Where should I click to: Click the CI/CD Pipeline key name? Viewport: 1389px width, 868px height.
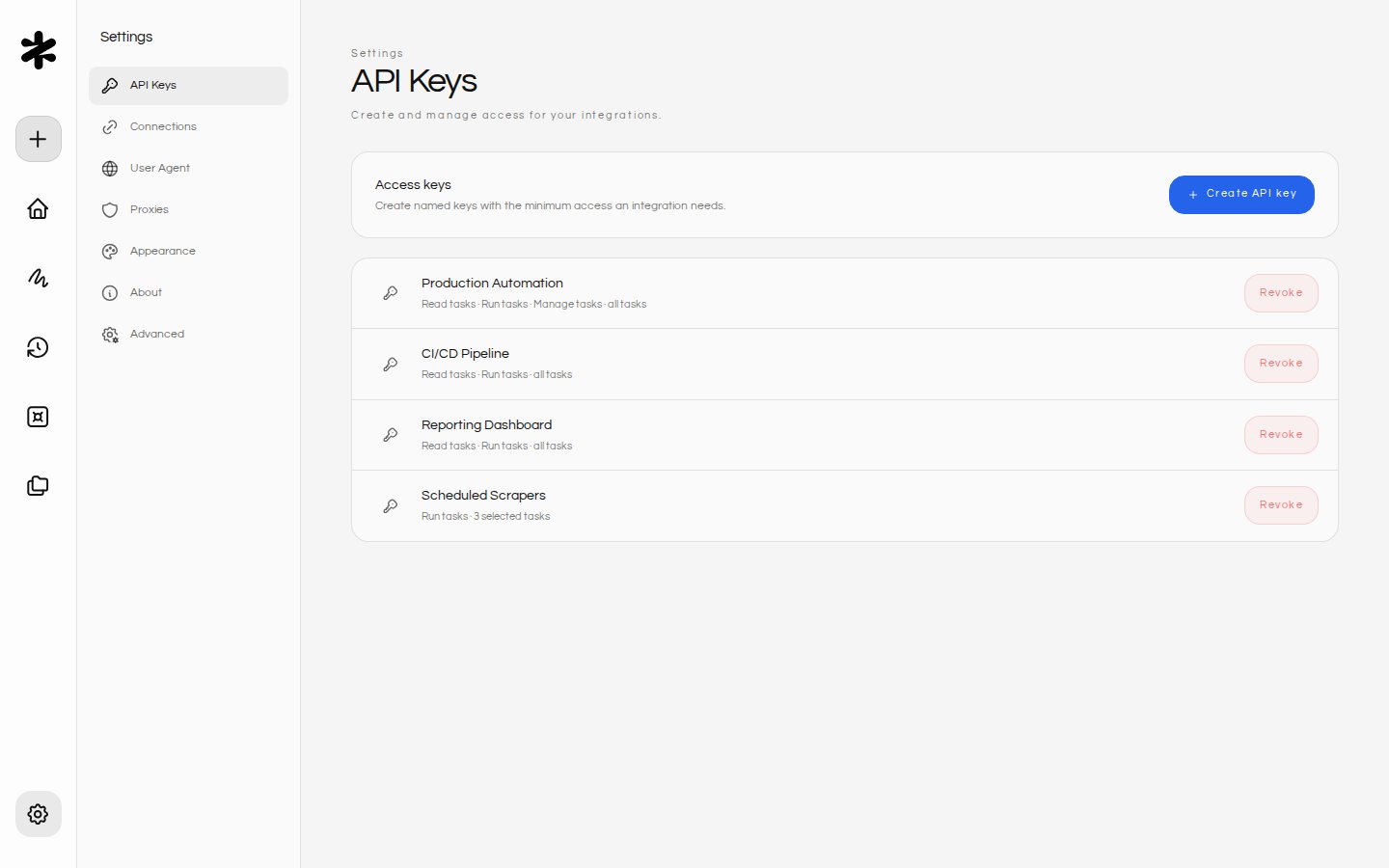465,354
